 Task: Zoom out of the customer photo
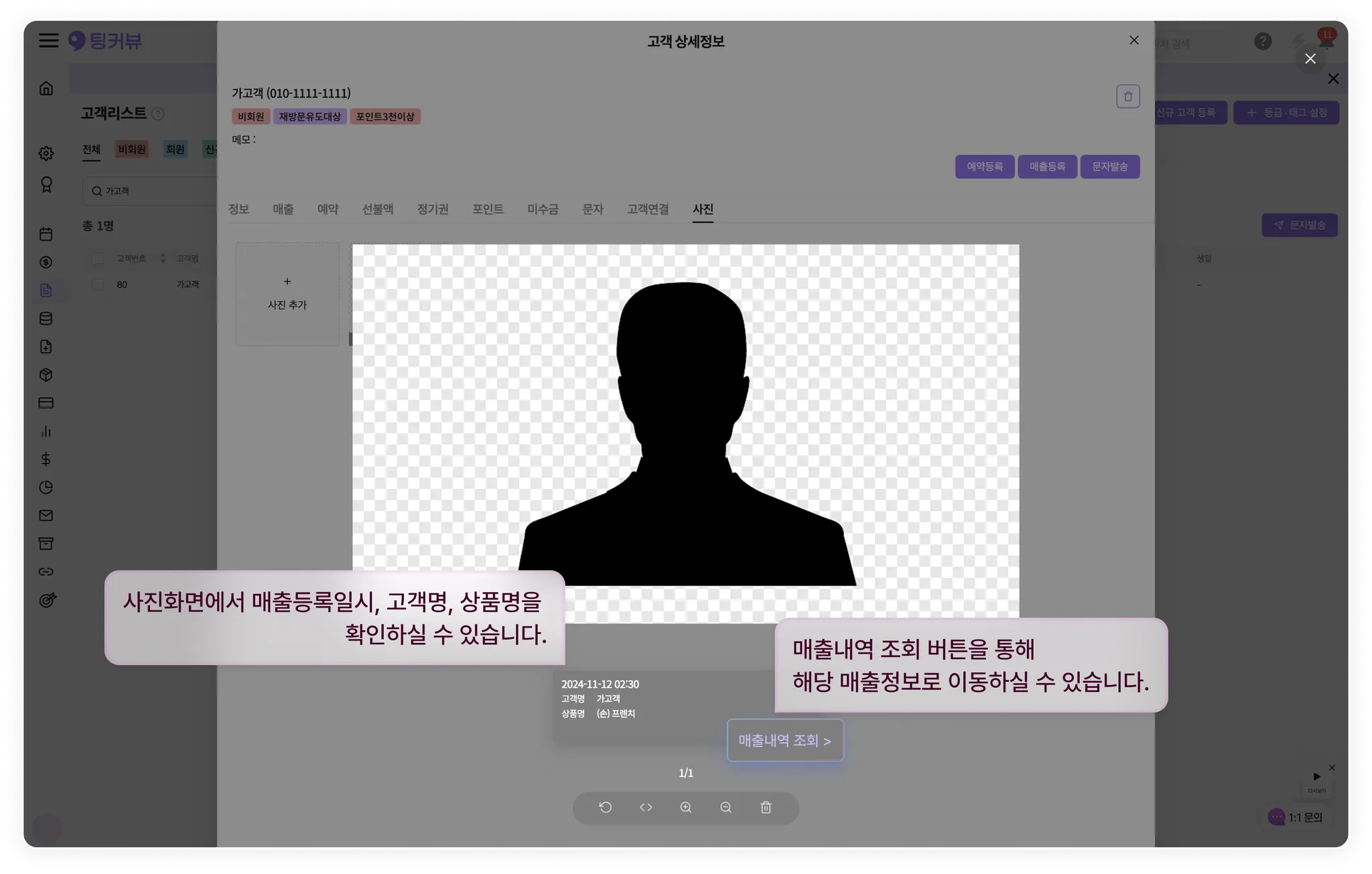click(726, 807)
